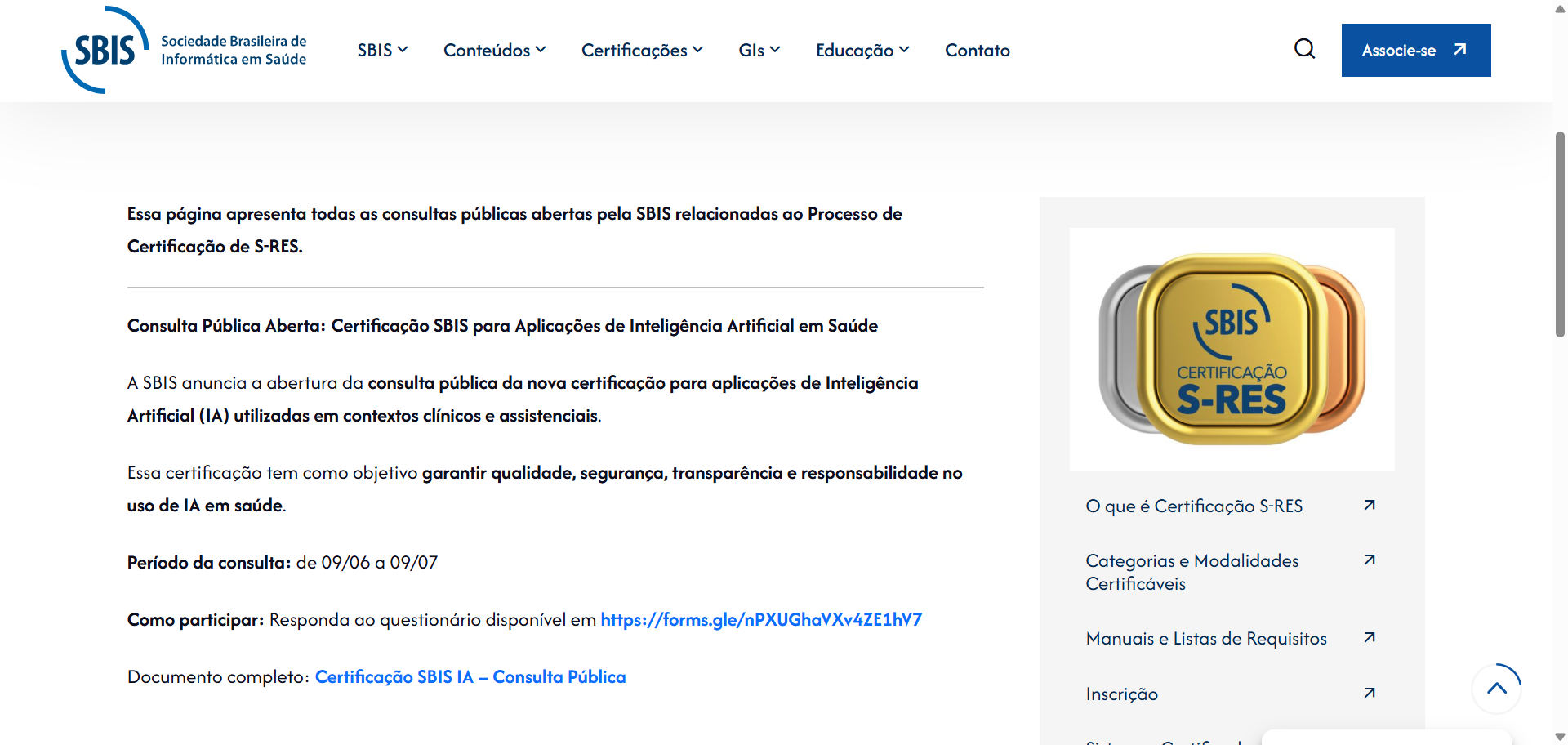Click the 'Documento completo:' label

[218, 677]
